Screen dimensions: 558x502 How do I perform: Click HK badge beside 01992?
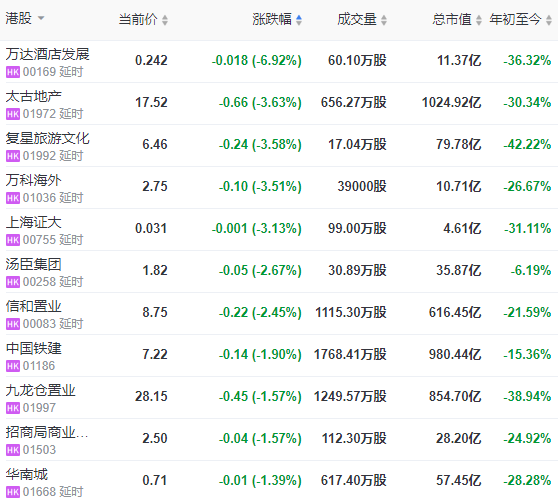pos(13,156)
